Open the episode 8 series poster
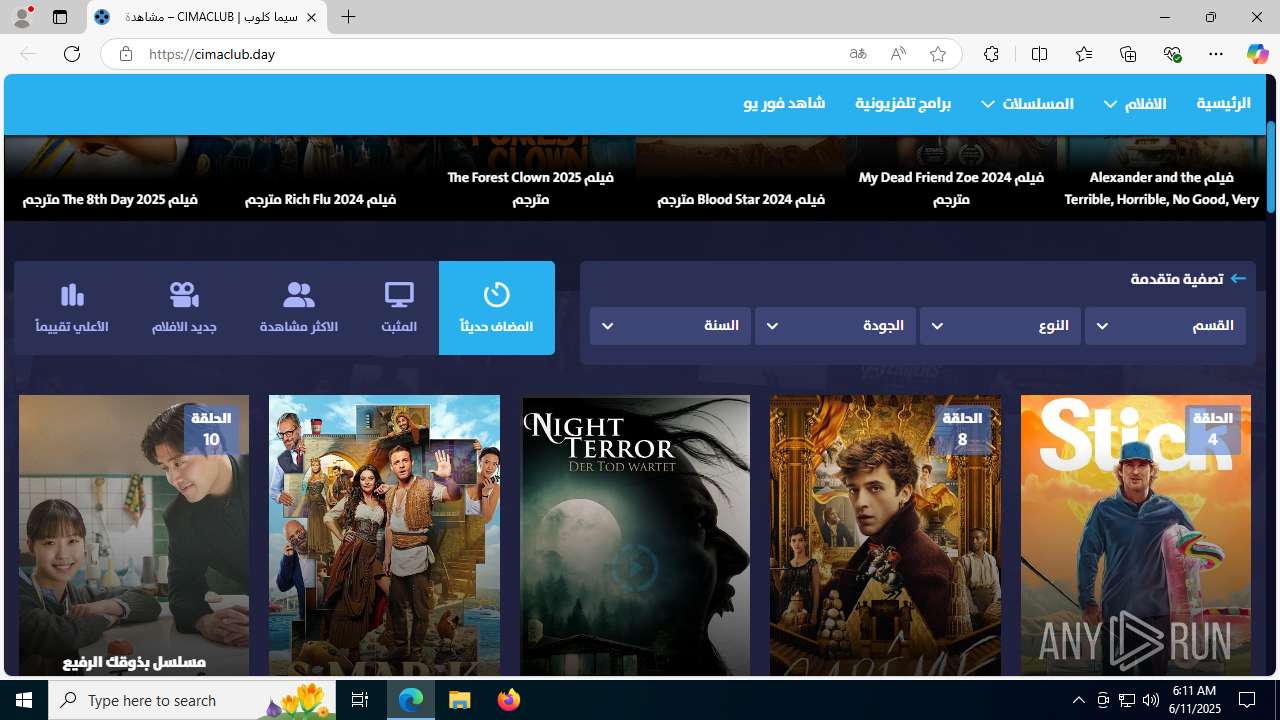1280x720 pixels. tap(885, 535)
